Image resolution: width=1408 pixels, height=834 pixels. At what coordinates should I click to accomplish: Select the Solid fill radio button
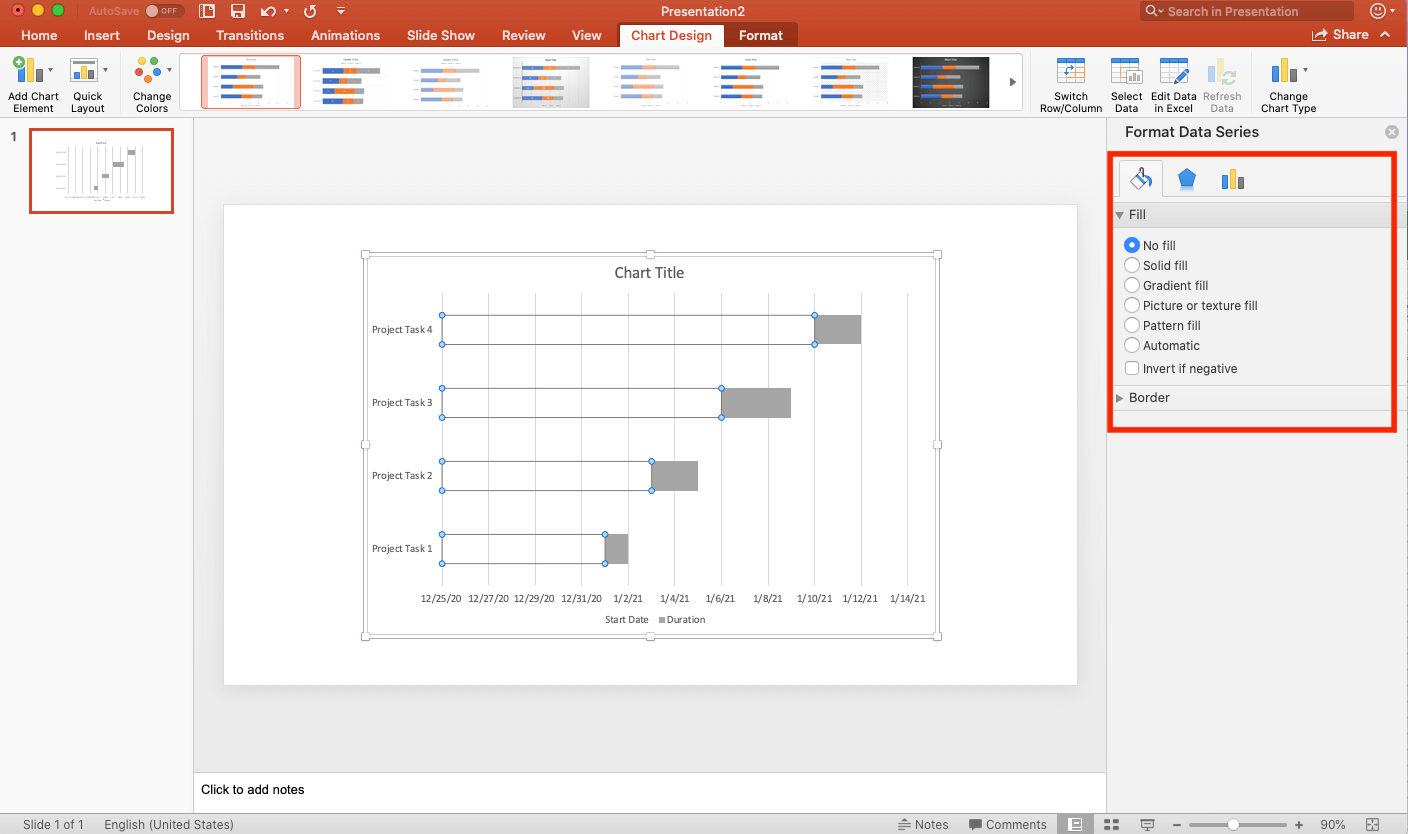(x=1132, y=266)
